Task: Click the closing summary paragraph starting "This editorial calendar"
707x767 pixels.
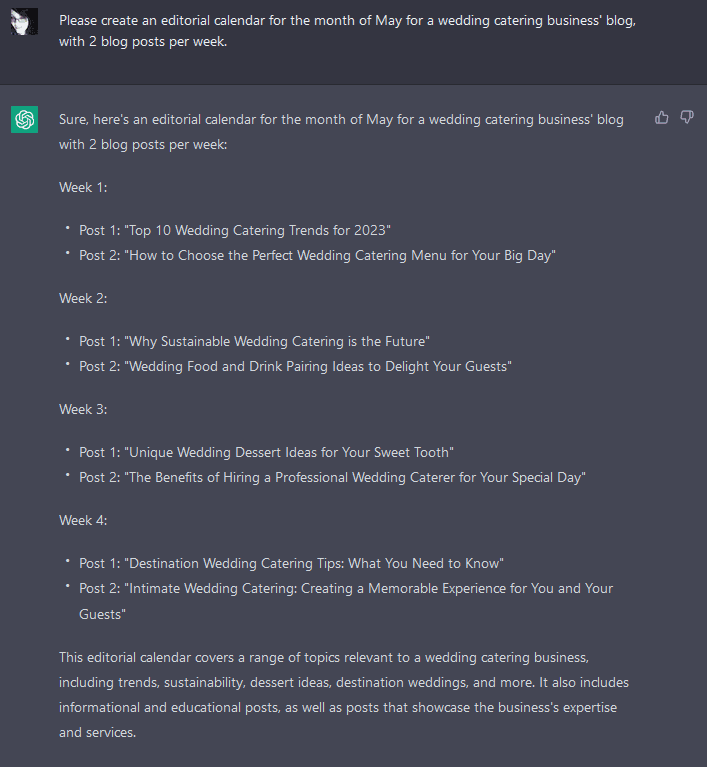Action: tap(344, 695)
